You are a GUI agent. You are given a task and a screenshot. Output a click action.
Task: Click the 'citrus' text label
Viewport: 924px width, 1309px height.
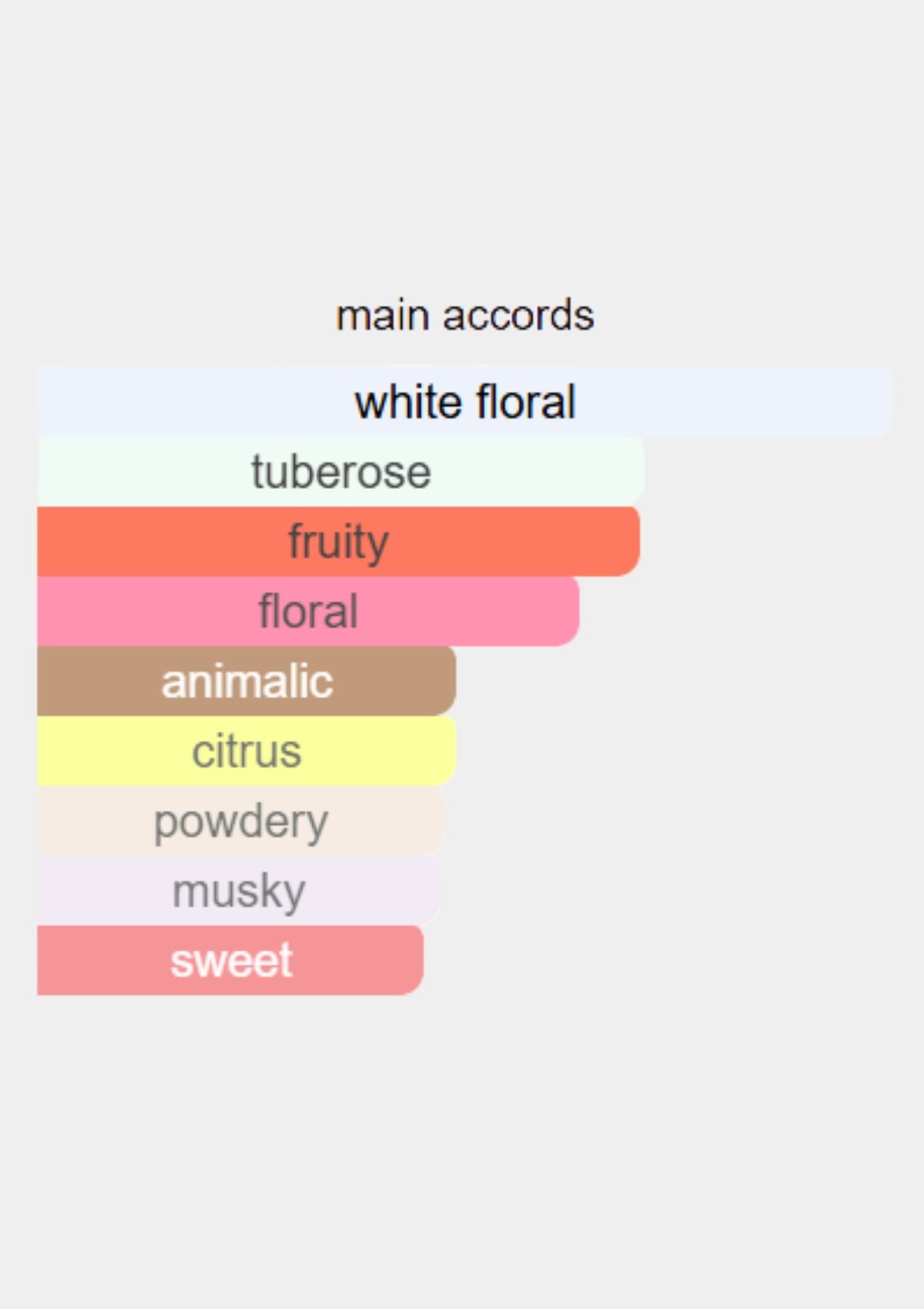pyautogui.click(x=246, y=751)
